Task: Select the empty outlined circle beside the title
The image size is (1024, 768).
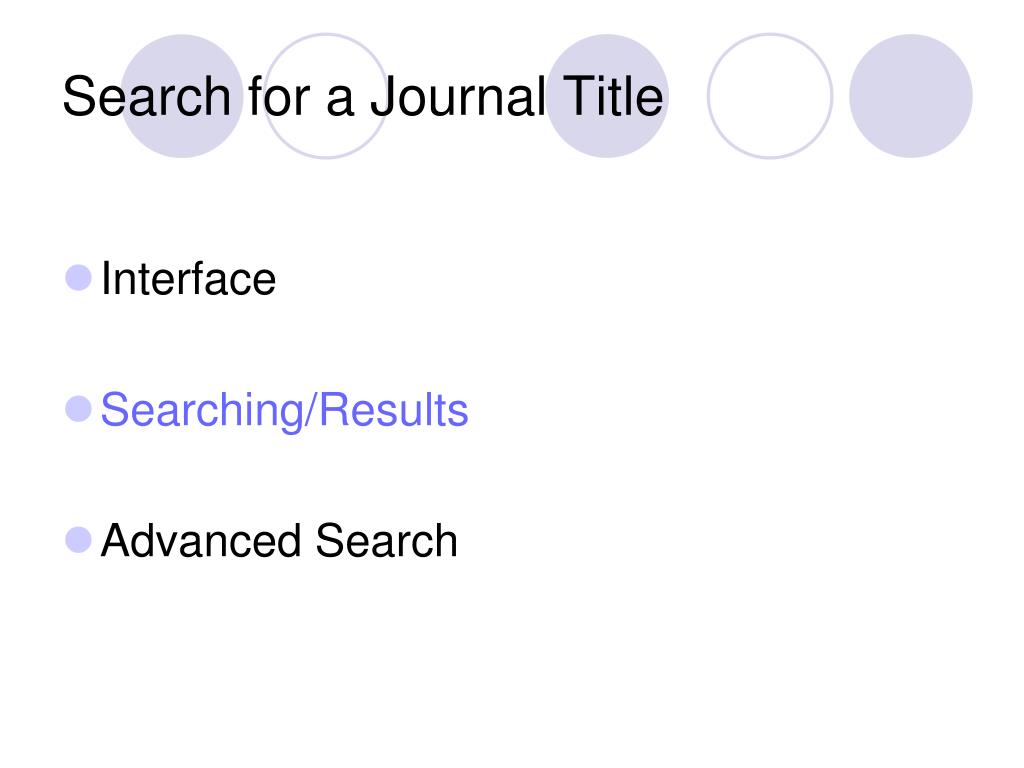Action: click(x=770, y=96)
